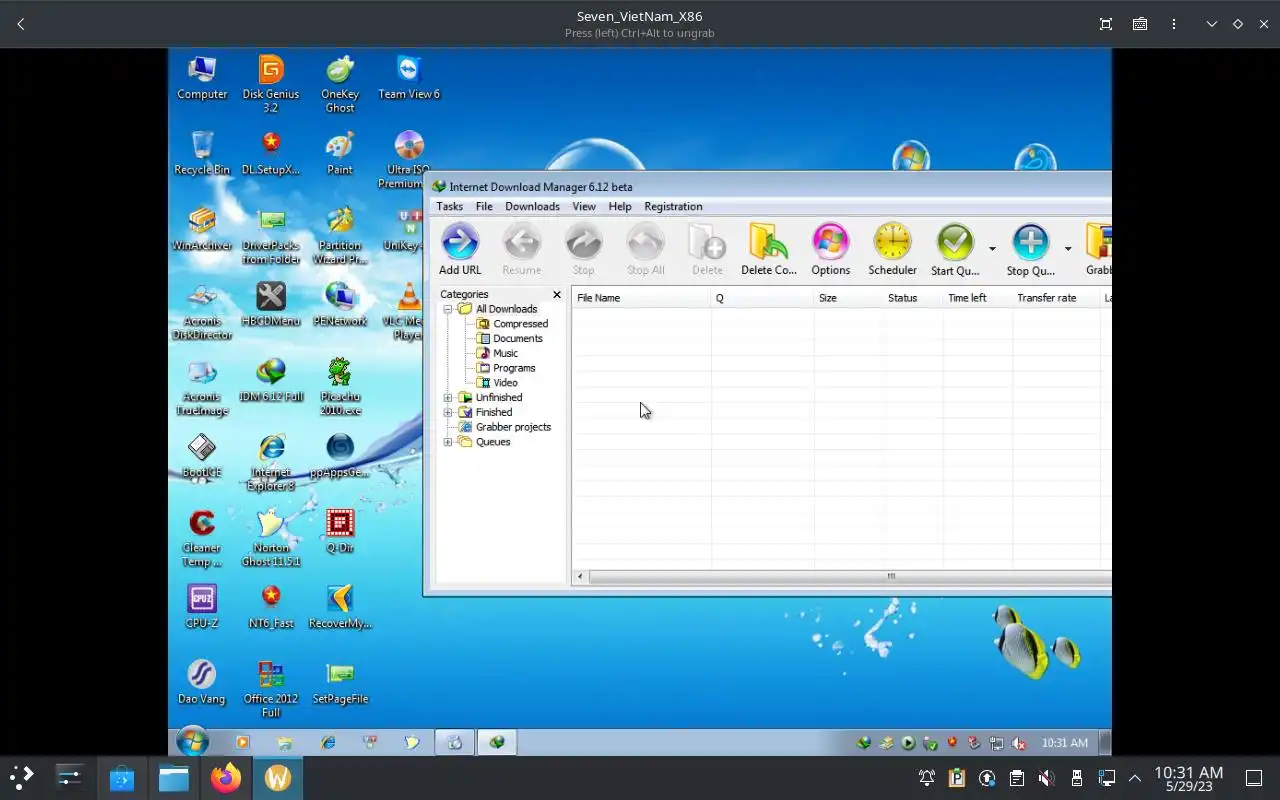Click the download list's left scroll arrow

tap(580, 576)
